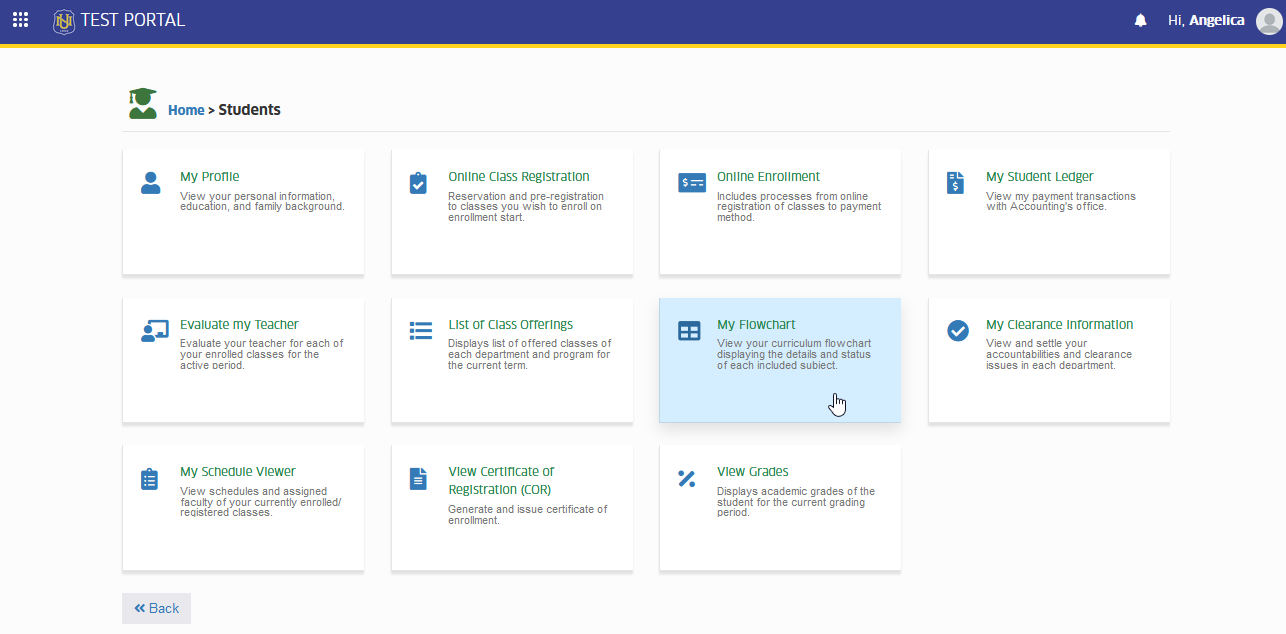Click description 'View your personal information' text
The width and height of the screenshot is (1286, 634).
262,201
